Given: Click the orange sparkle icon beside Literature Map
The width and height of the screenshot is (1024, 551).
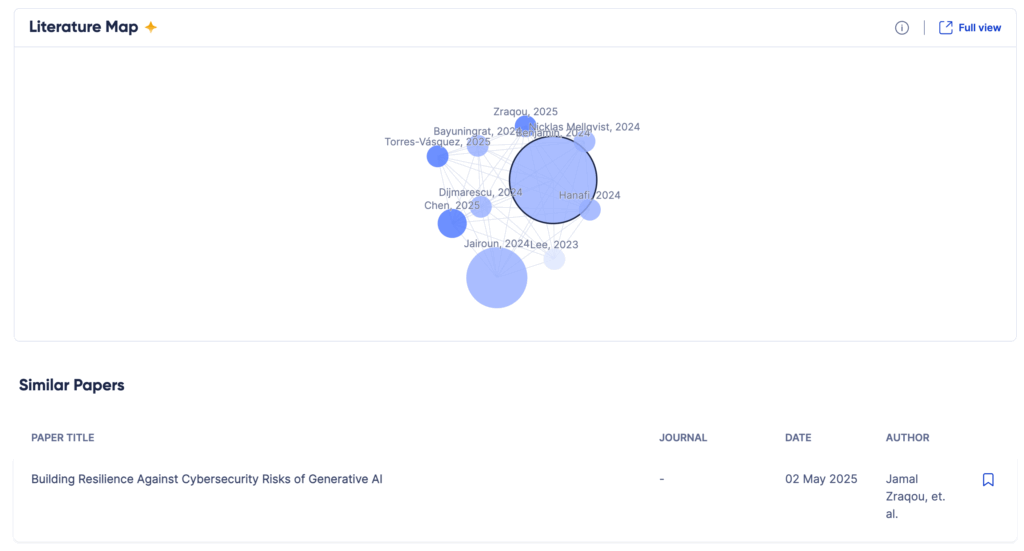Looking at the screenshot, I should tap(151, 27).
